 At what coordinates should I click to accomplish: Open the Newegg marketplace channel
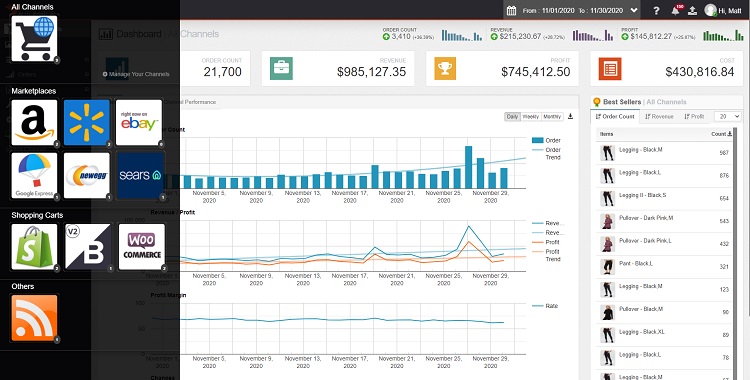87,175
